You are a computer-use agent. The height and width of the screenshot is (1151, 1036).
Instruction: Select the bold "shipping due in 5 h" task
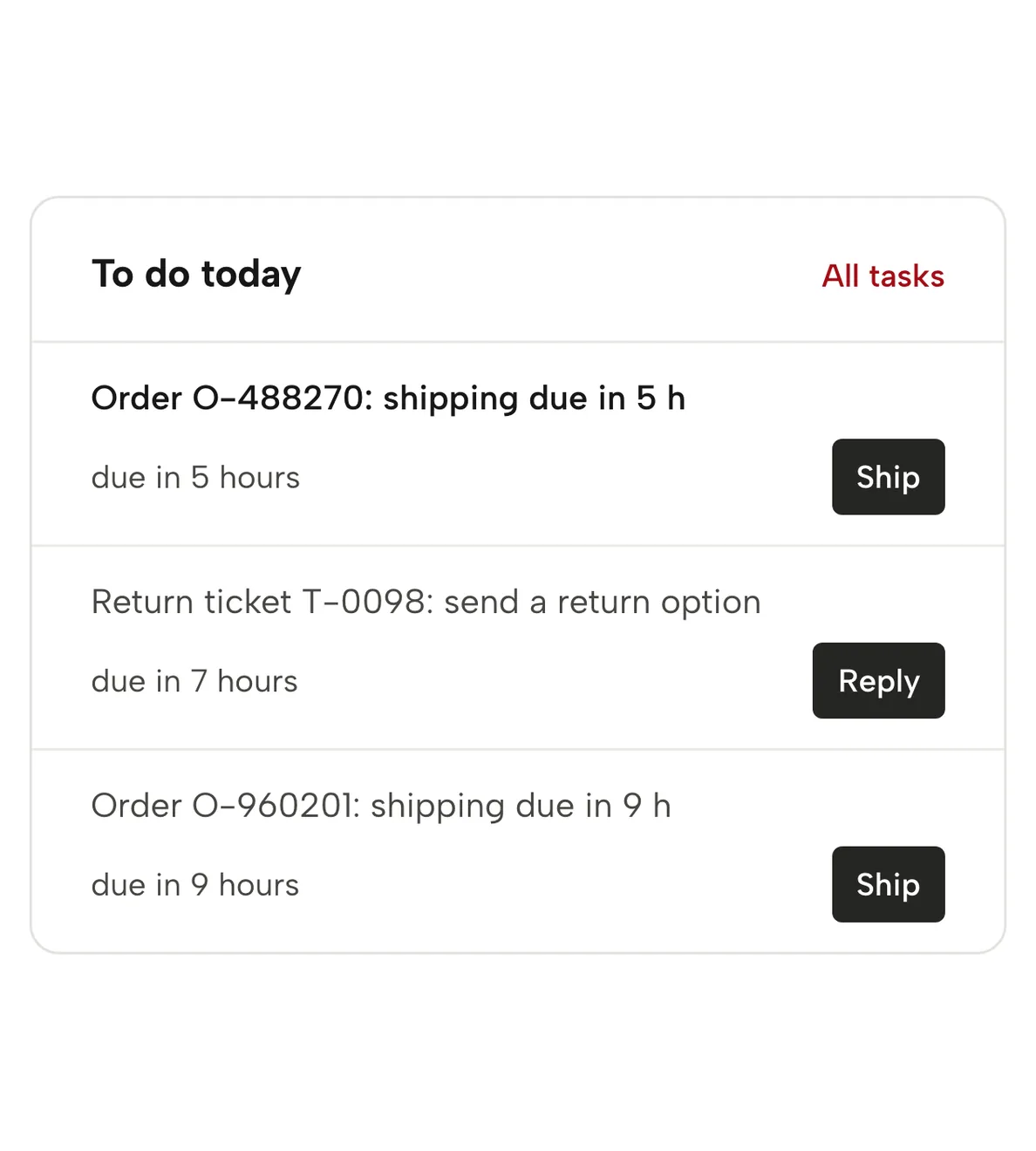coord(388,398)
